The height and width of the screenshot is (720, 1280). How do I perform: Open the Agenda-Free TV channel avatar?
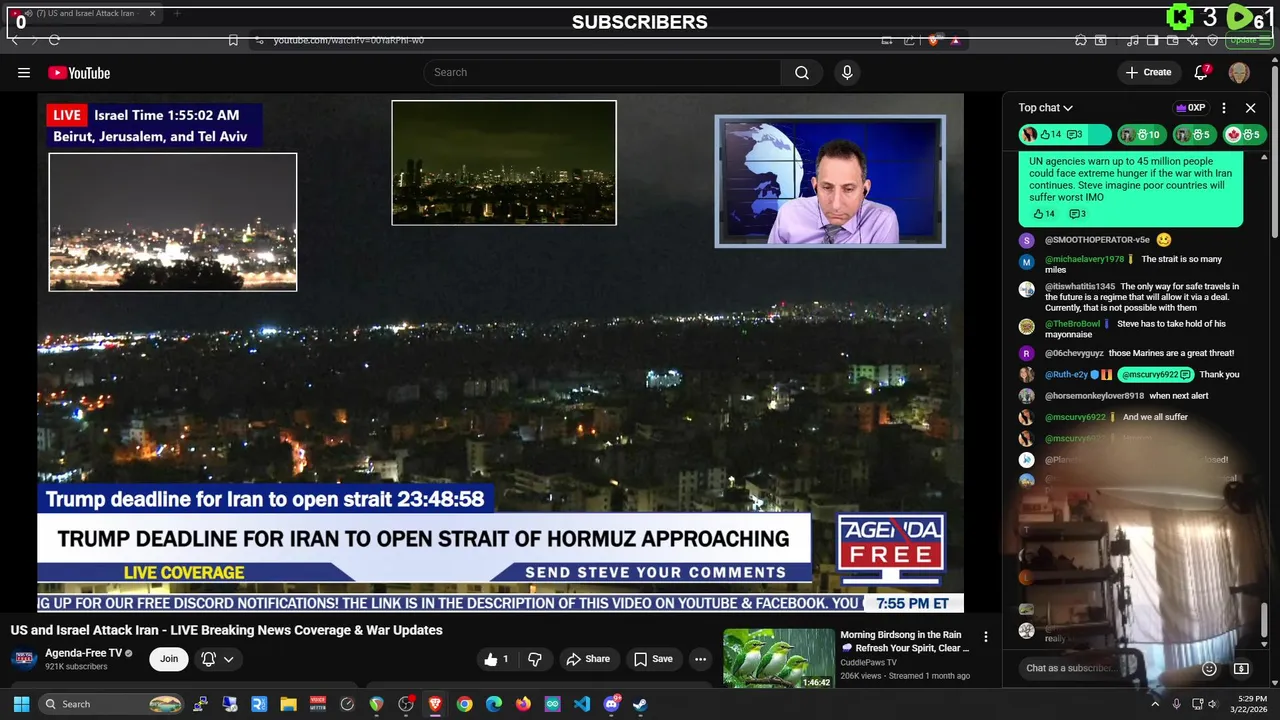click(x=25, y=659)
